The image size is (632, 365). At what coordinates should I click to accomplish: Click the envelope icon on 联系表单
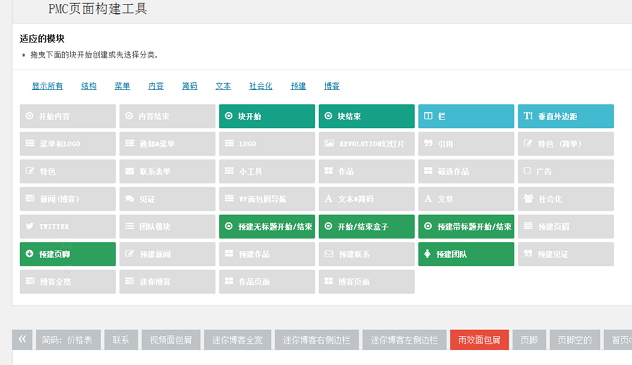130,171
